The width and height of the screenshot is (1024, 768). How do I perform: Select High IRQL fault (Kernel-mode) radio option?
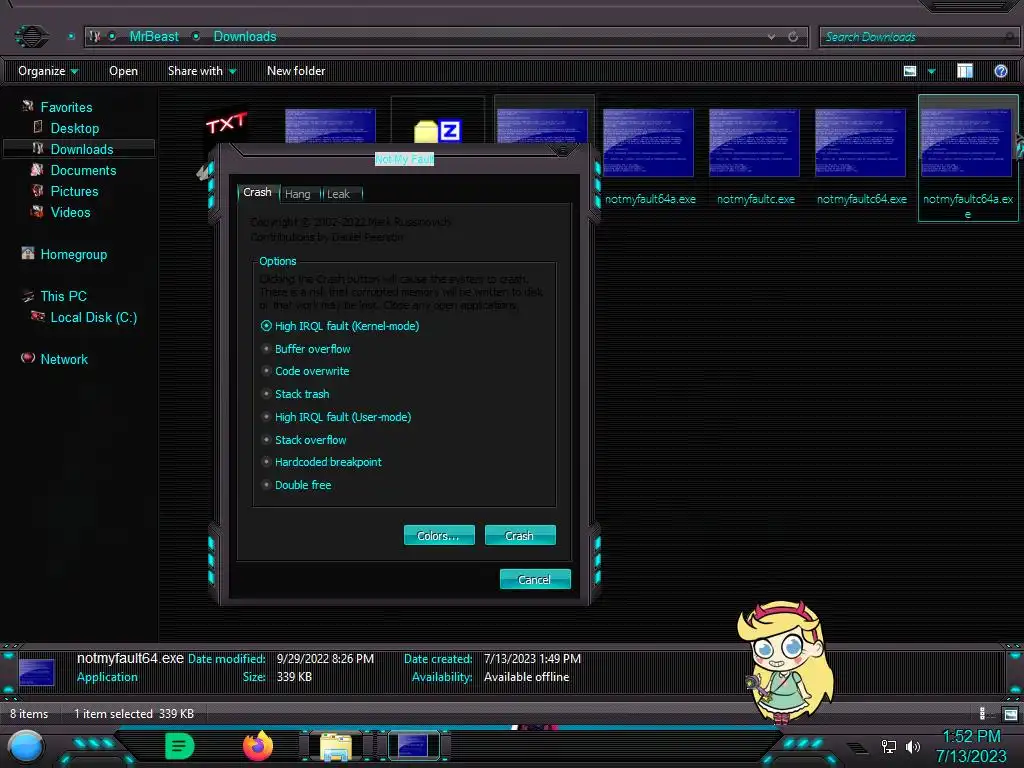point(340,326)
